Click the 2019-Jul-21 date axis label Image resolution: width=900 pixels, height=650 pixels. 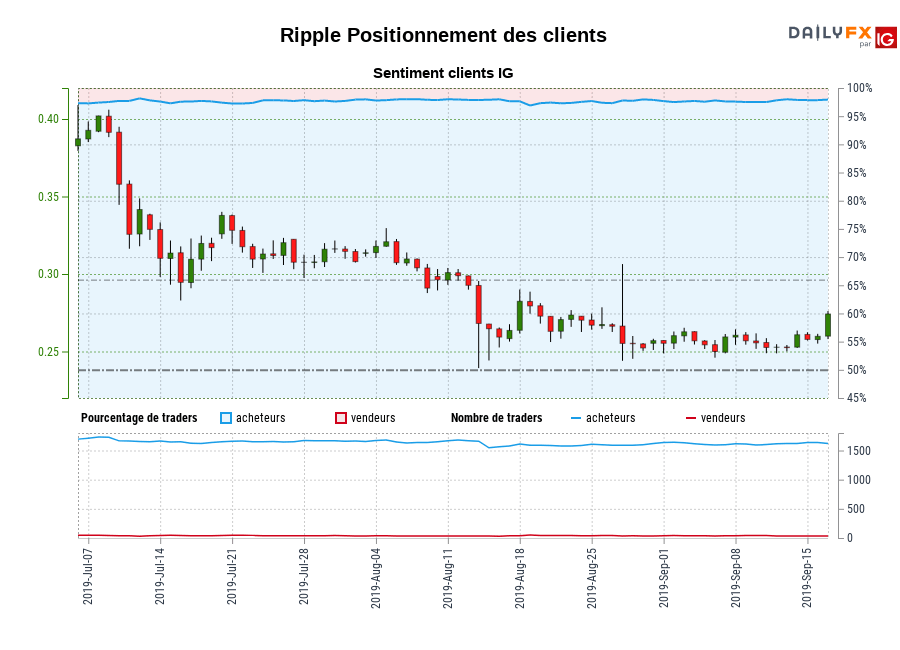pyautogui.click(x=232, y=577)
